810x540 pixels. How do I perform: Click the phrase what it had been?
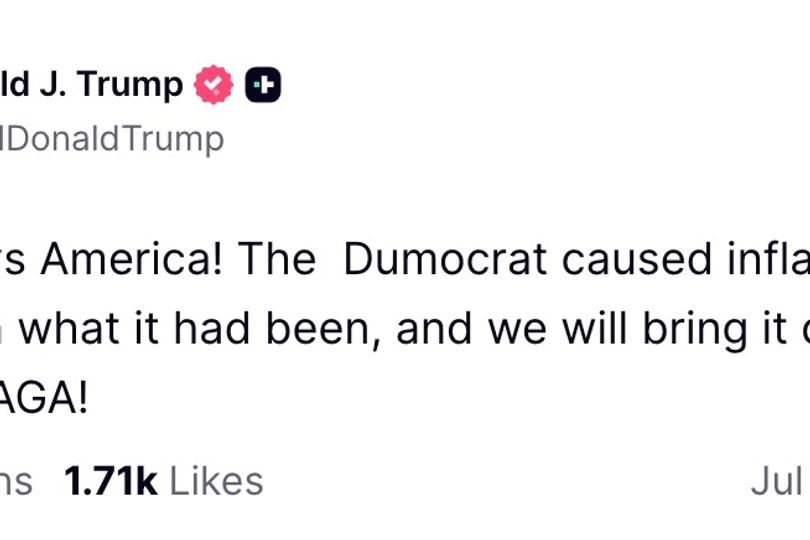click(x=194, y=329)
